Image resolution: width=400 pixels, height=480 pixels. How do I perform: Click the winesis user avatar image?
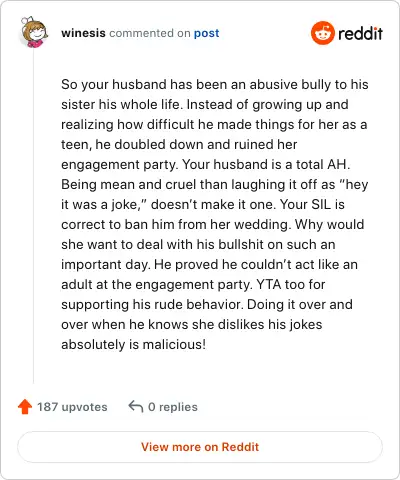coord(34,32)
